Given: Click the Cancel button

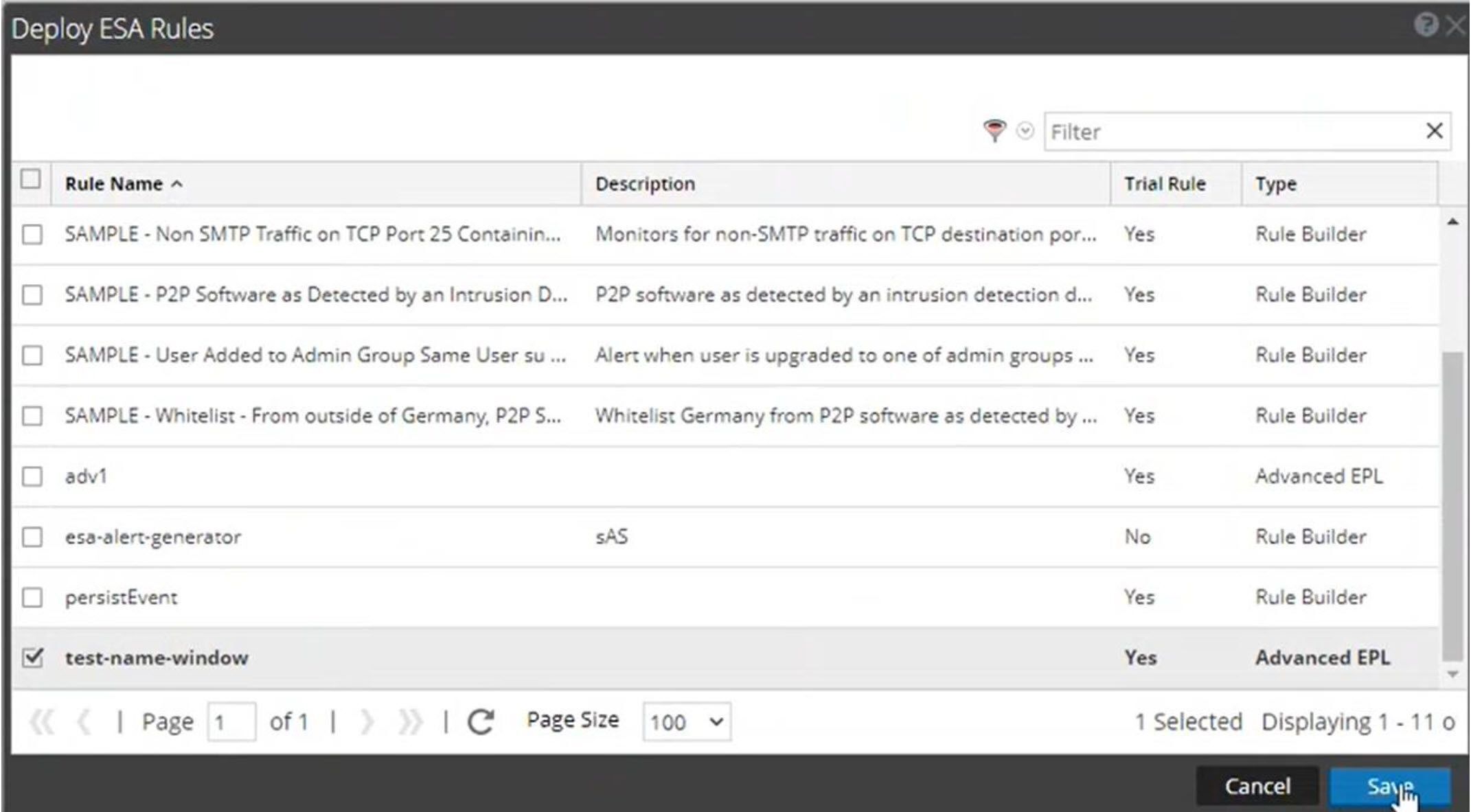Looking at the screenshot, I should 1257,786.
